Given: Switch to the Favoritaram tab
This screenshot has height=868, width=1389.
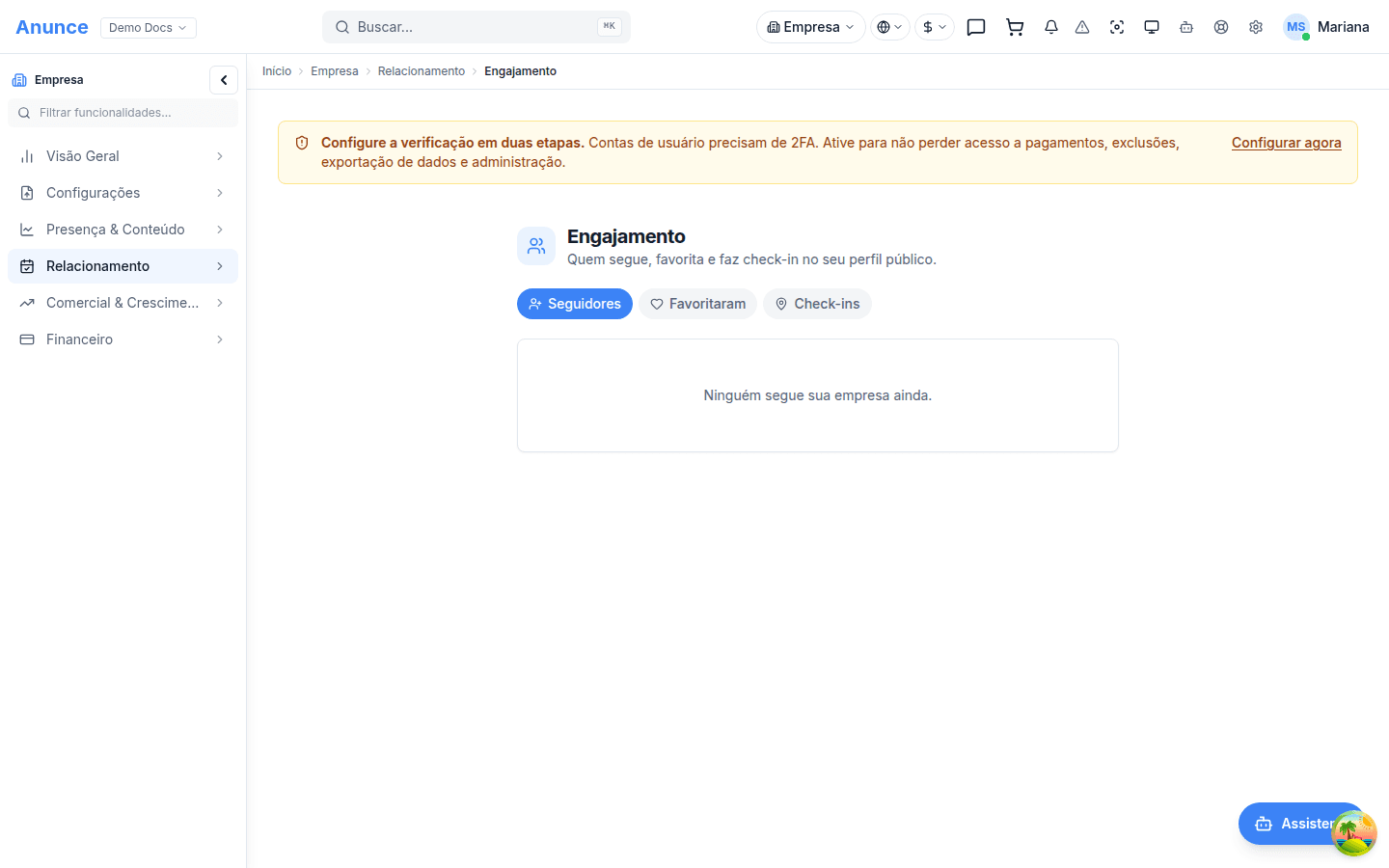Looking at the screenshot, I should pyautogui.click(x=697, y=304).
